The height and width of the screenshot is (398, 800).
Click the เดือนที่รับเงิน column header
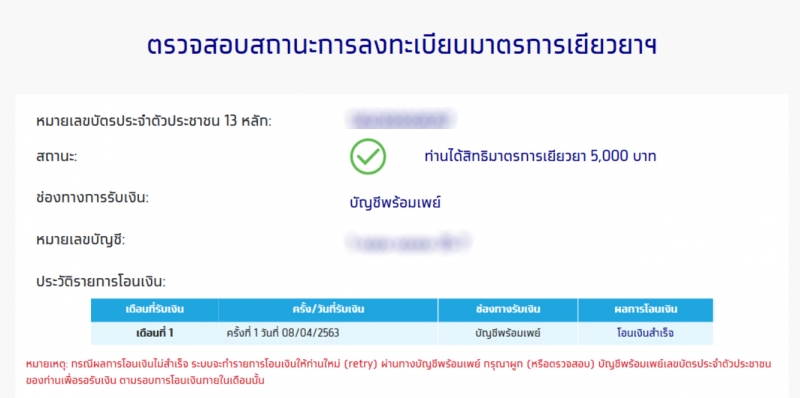click(155, 309)
